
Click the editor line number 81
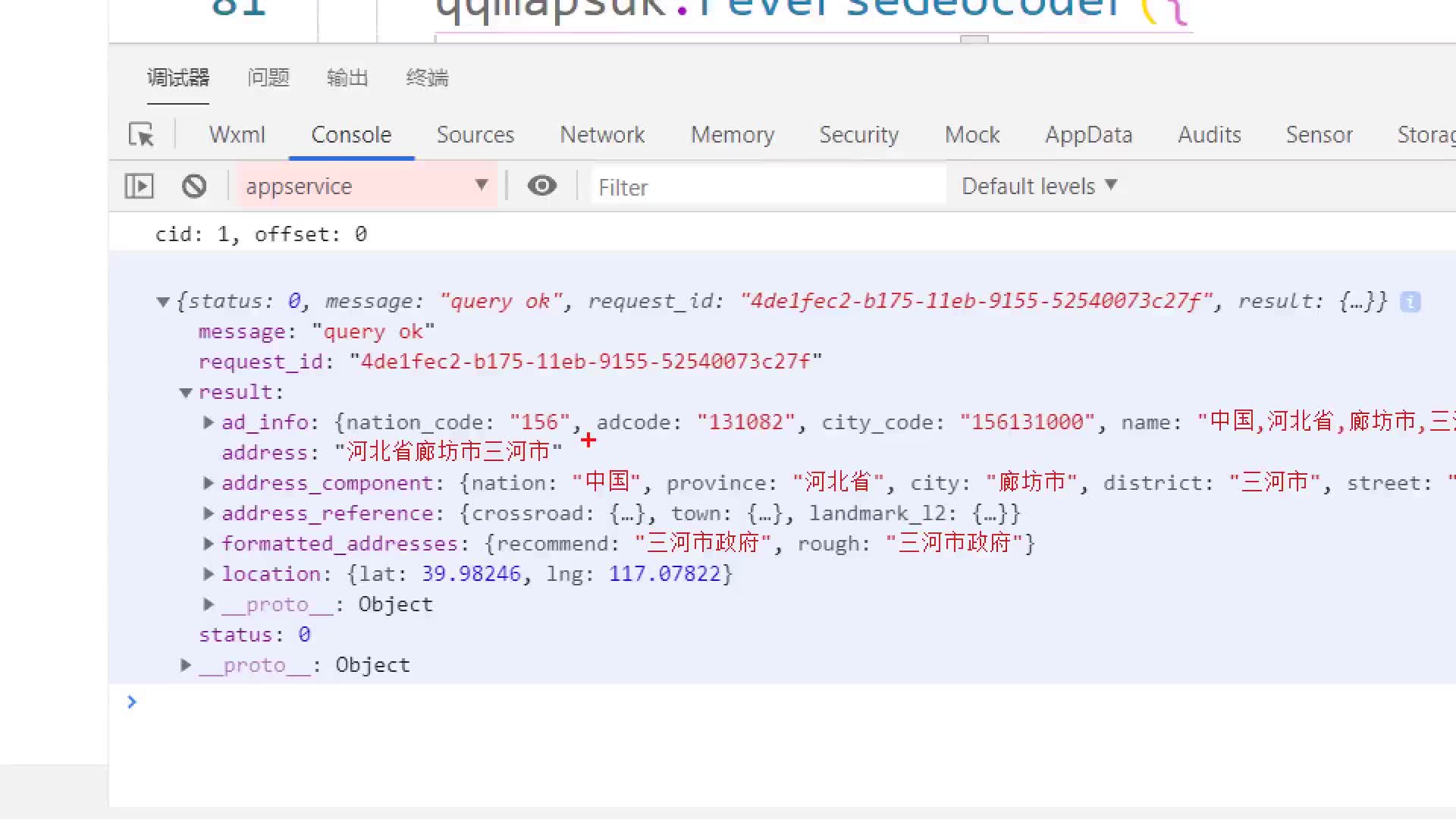click(238, 8)
